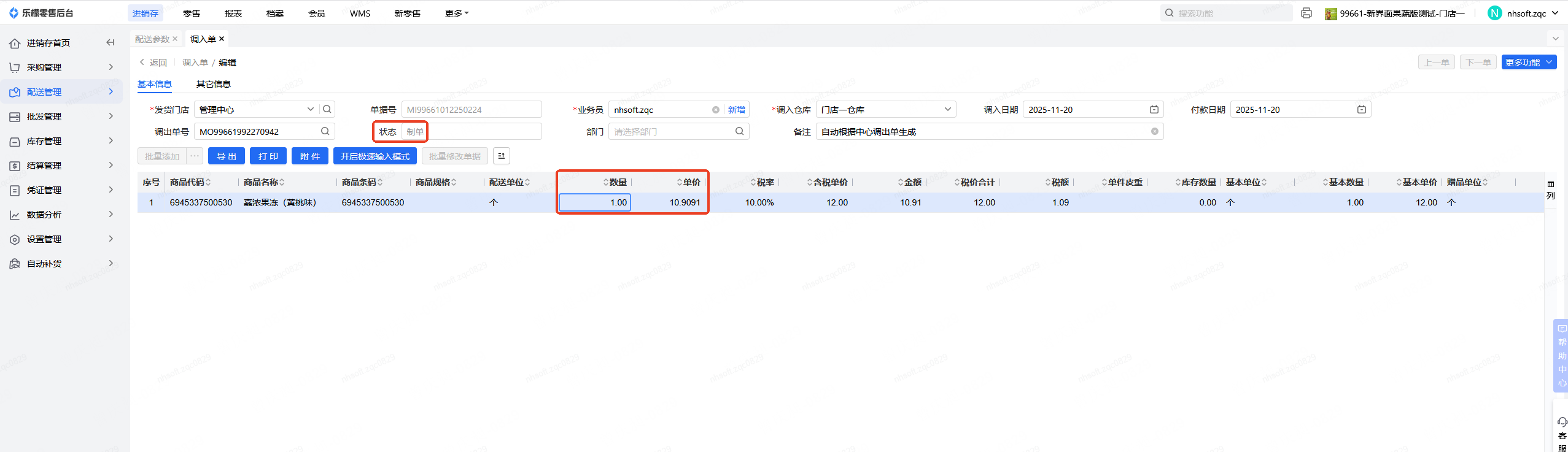Open 结算管理 via its sidebar icon

(x=15, y=166)
